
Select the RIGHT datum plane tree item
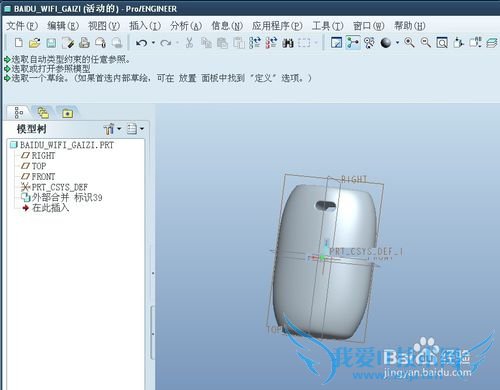pyautogui.click(x=38, y=156)
